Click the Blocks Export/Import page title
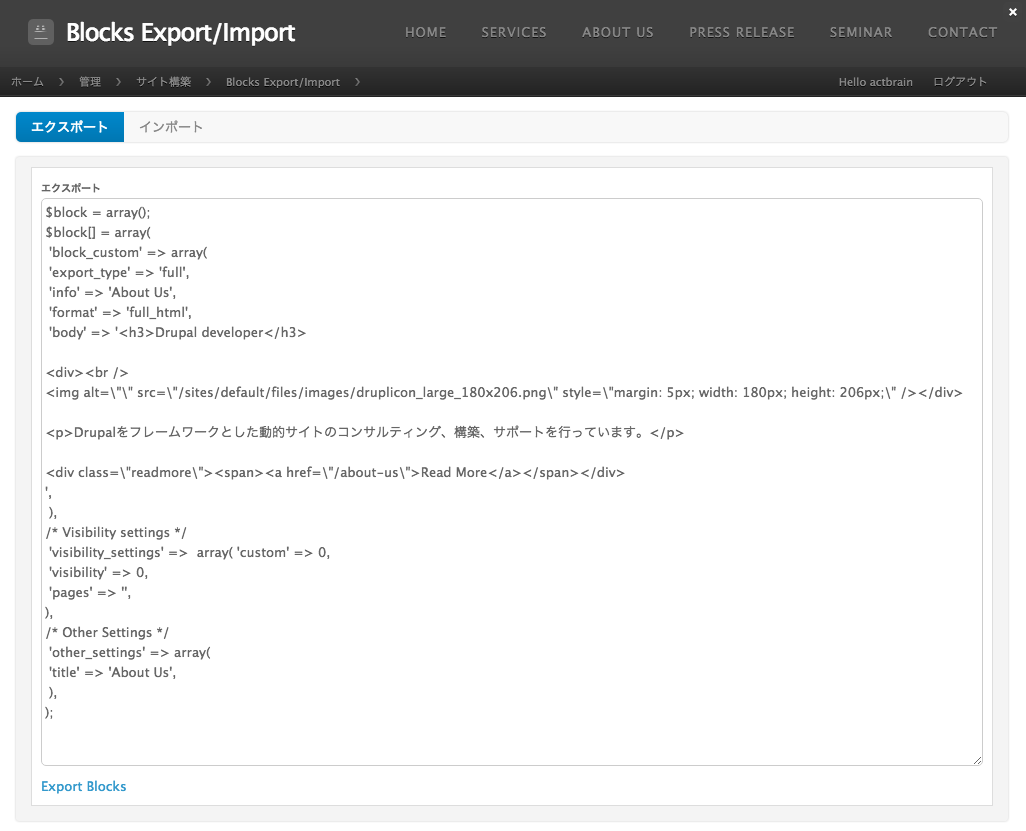The image size is (1026, 831). click(x=180, y=32)
